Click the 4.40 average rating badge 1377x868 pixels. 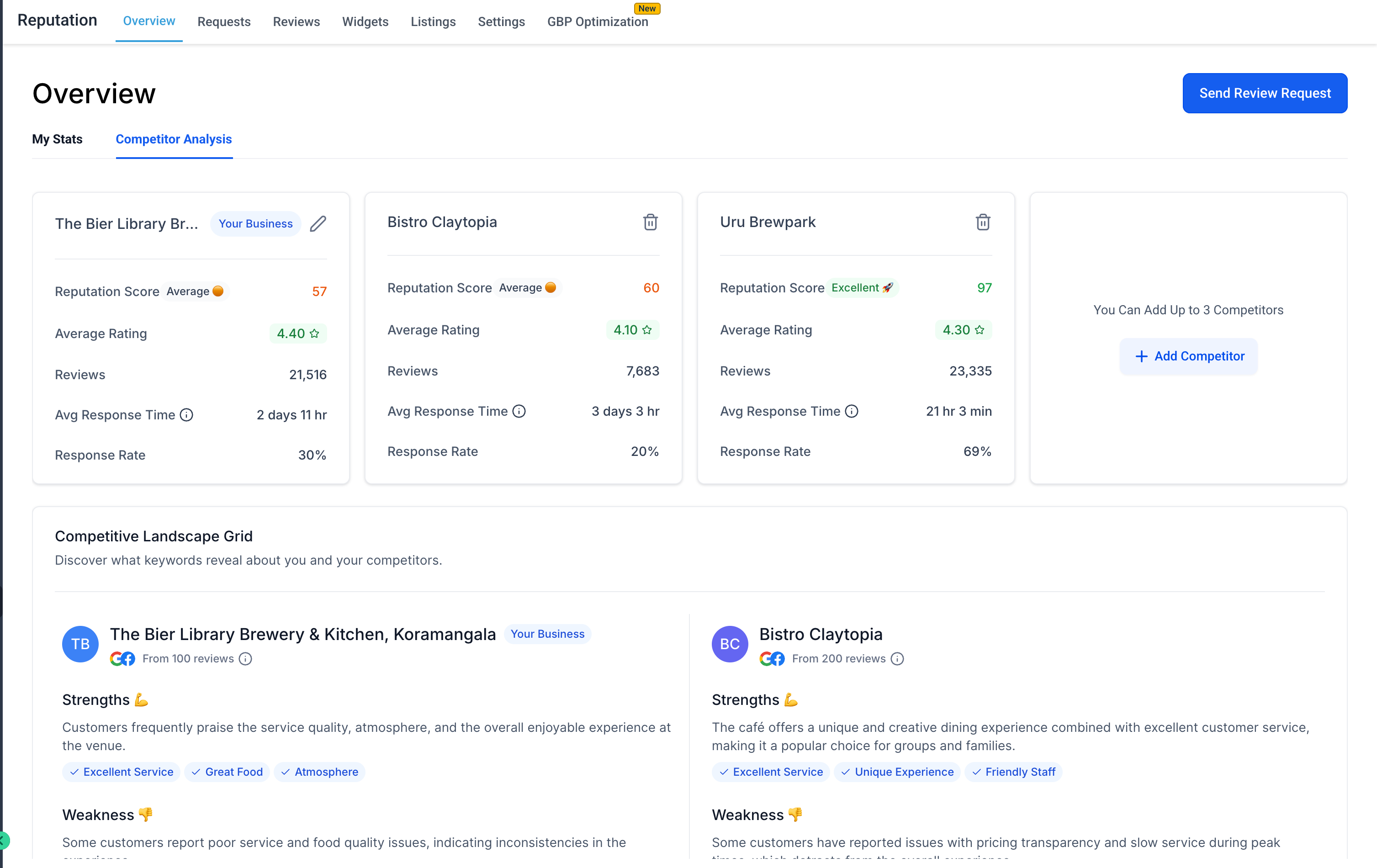tap(297, 333)
